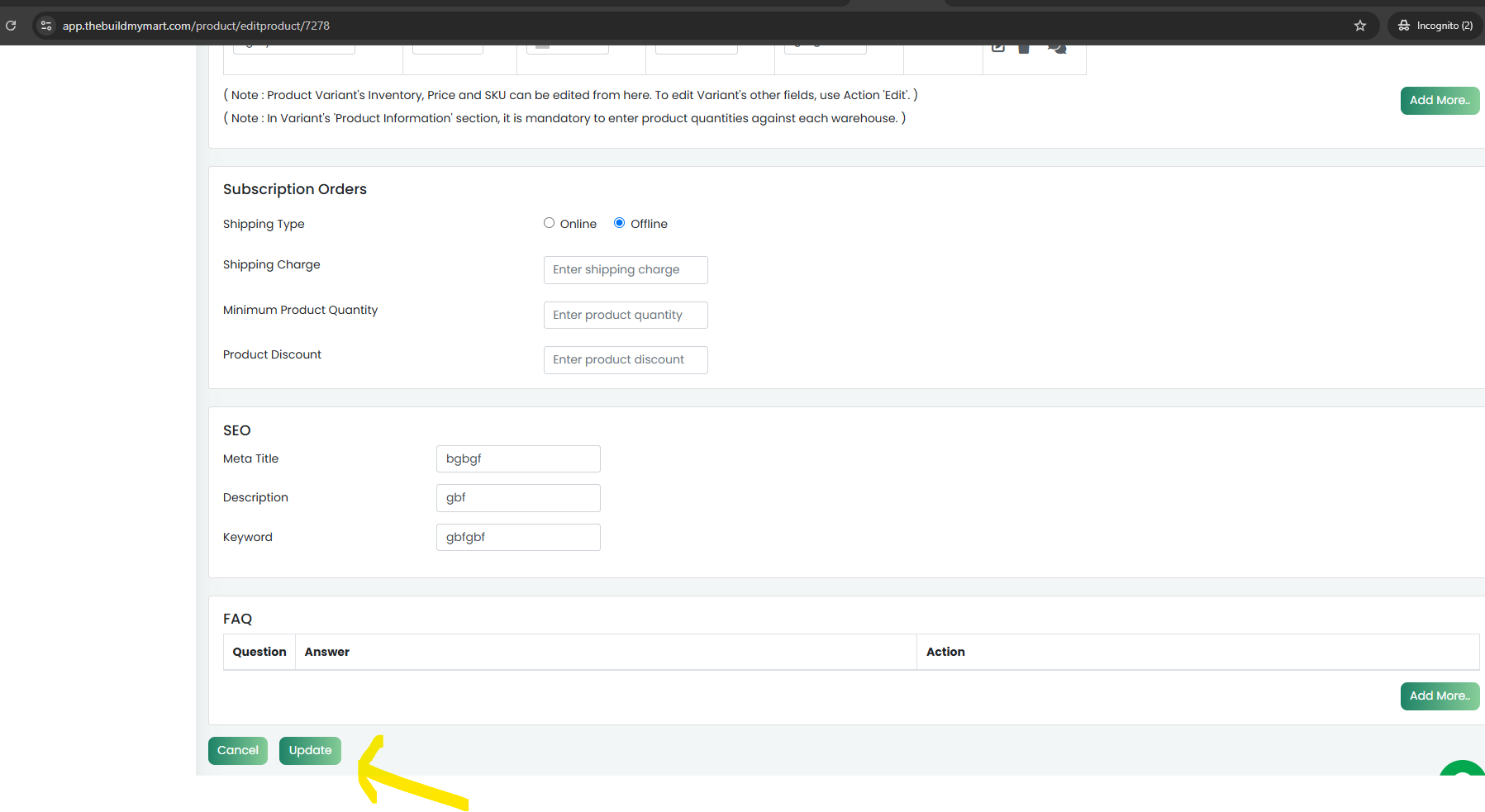The image size is (1485, 812).
Task: Click the browser reload icon
Action: tap(11, 26)
